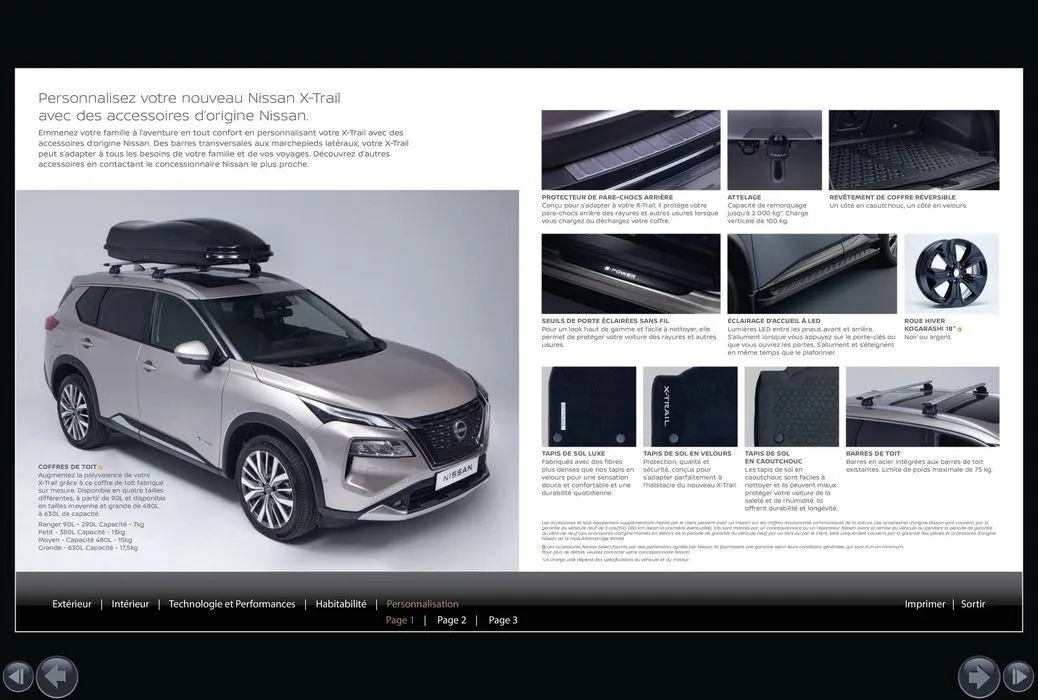Return to Page 1

click(x=399, y=619)
